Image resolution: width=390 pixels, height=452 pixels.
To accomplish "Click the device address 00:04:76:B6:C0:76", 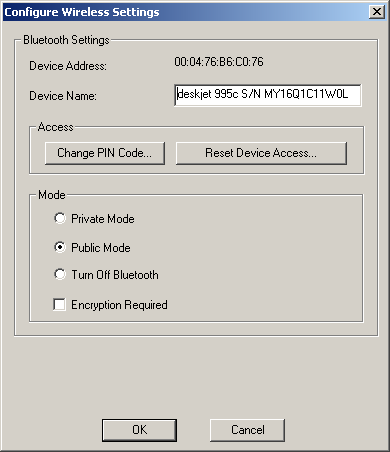I will tap(219, 62).
